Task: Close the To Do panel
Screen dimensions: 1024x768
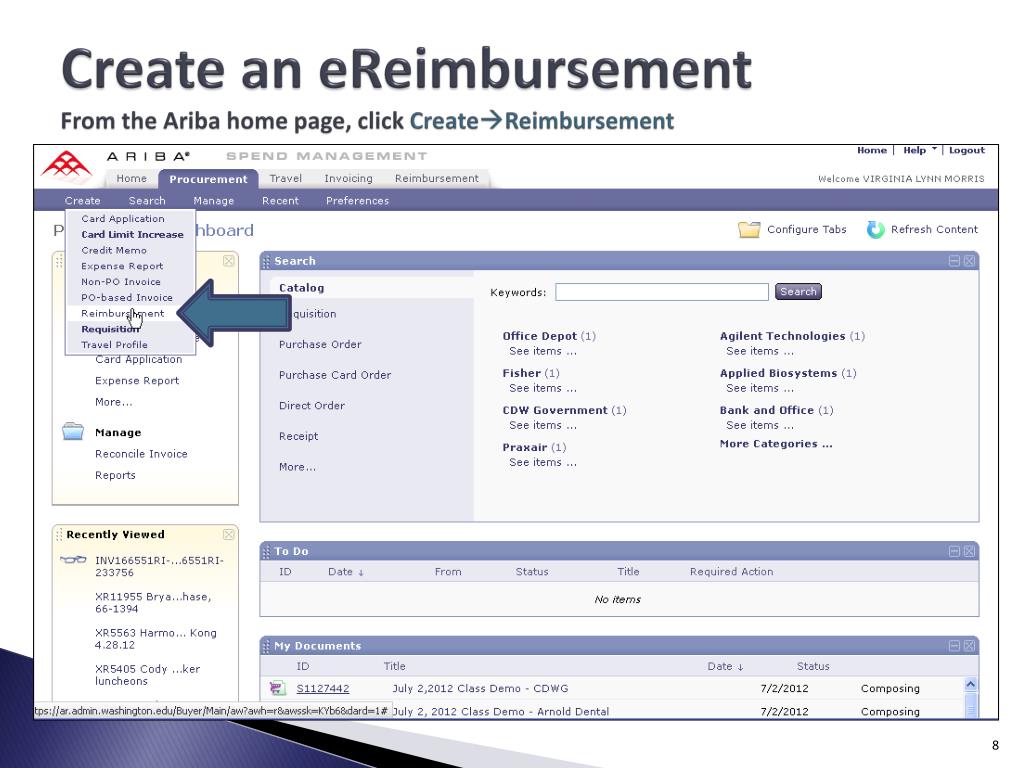Action: (x=969, y=551)
